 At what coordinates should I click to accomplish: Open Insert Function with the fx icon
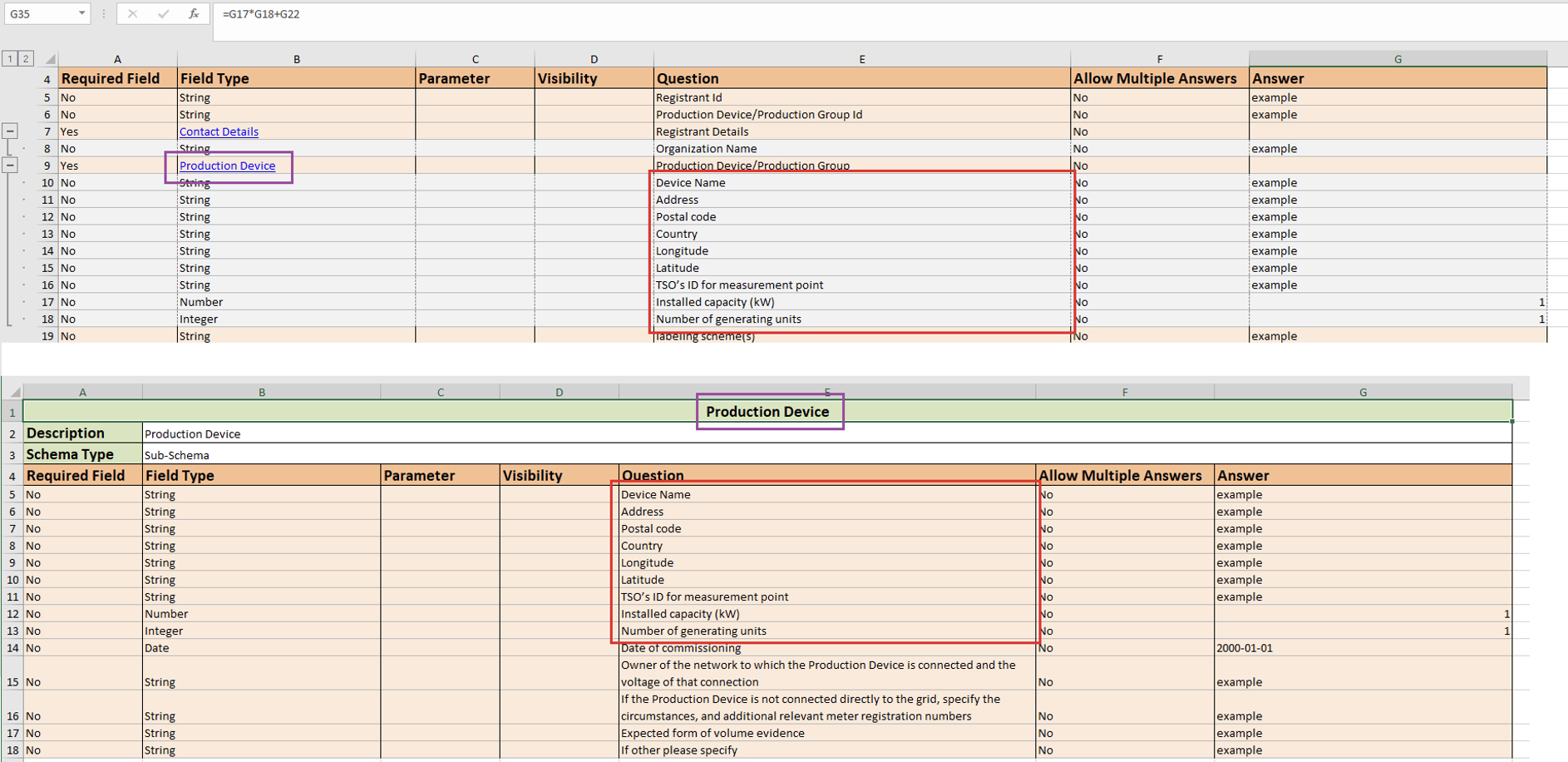point(193,14)
